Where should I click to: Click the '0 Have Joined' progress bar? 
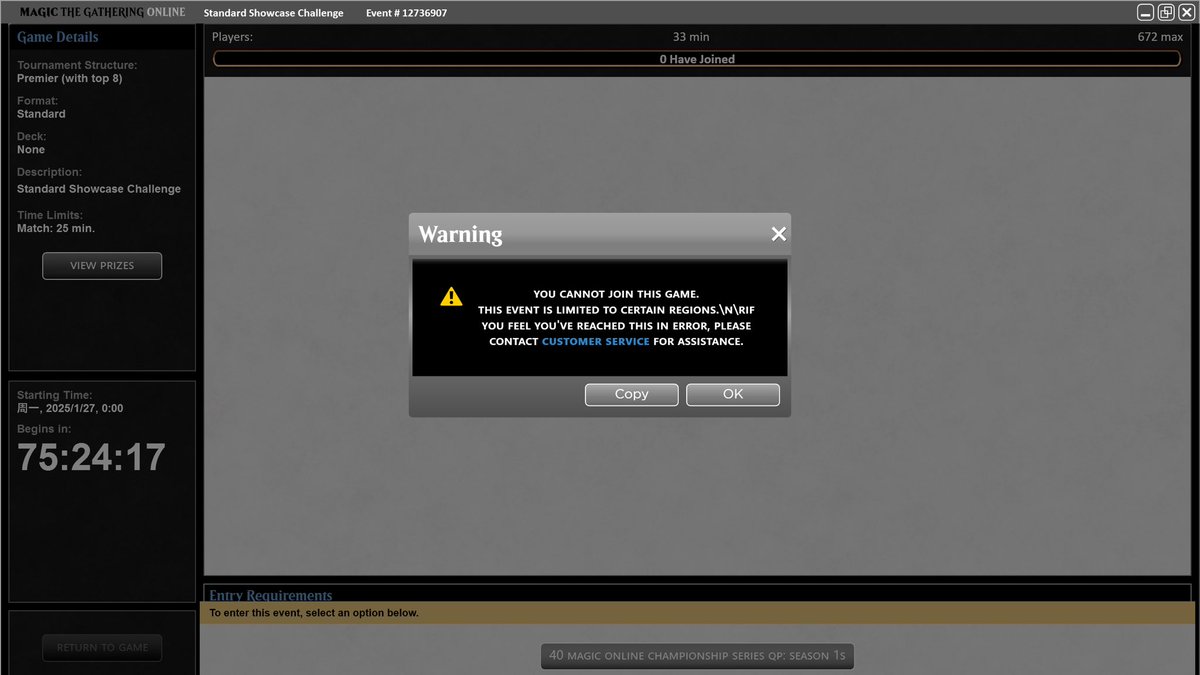pyautogui.click(x=697, y=59)
